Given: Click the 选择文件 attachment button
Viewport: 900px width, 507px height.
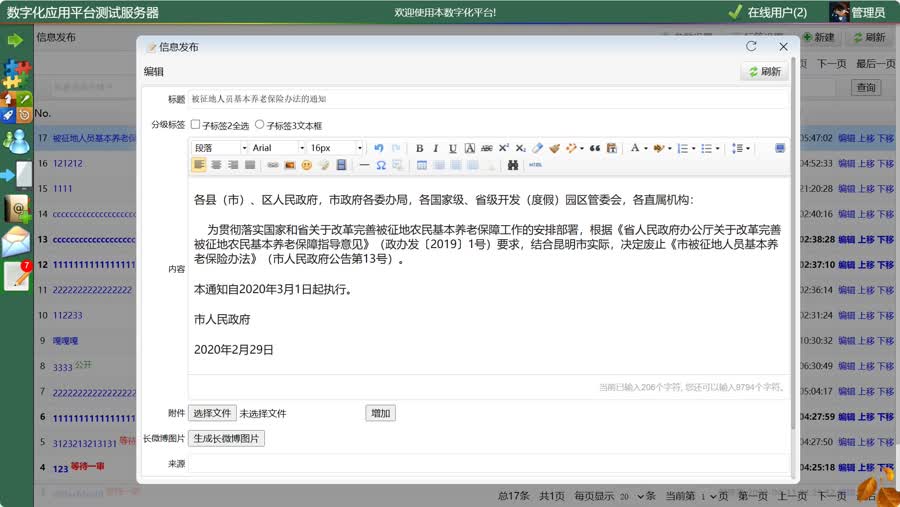Looking at the screenshot, I should click(x=212, y=413).
